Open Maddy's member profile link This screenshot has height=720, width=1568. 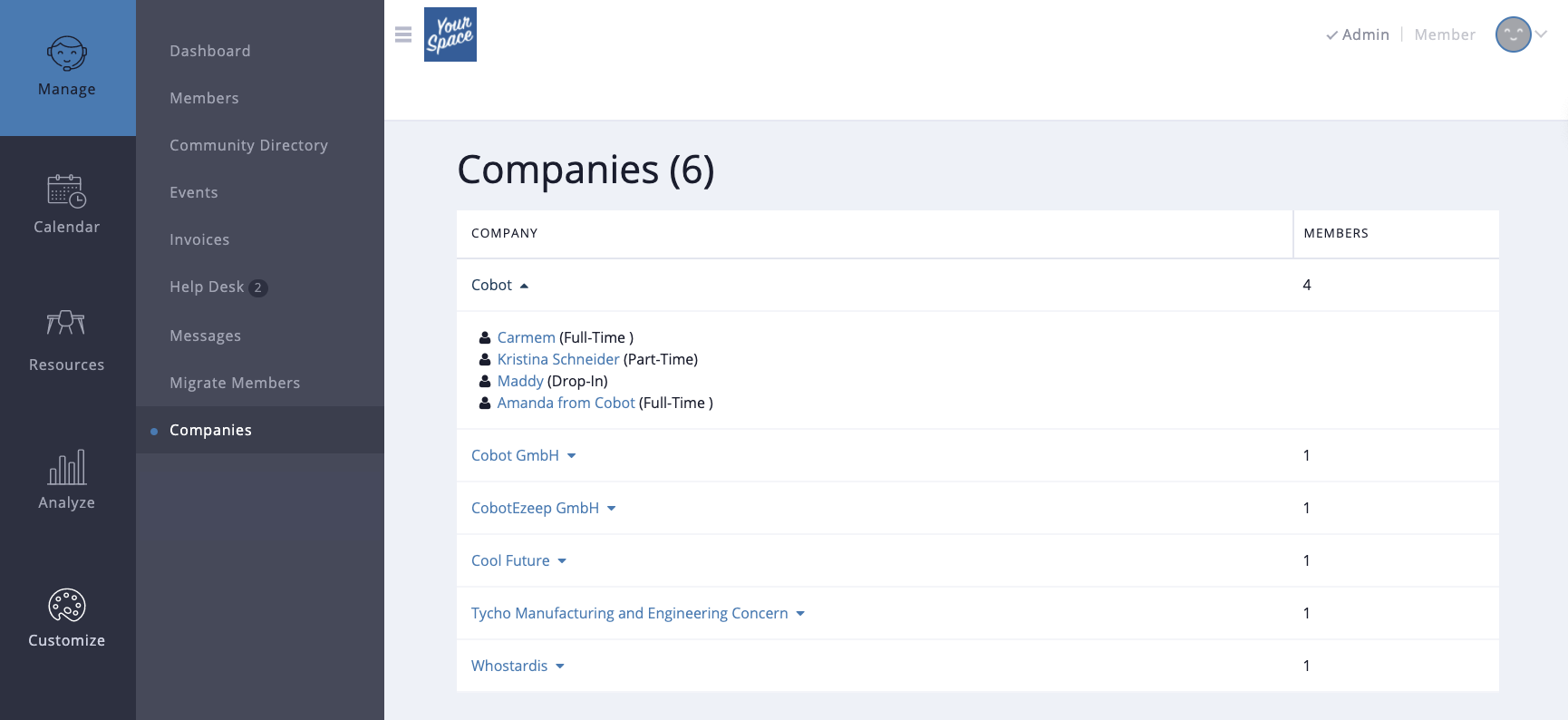520,381
